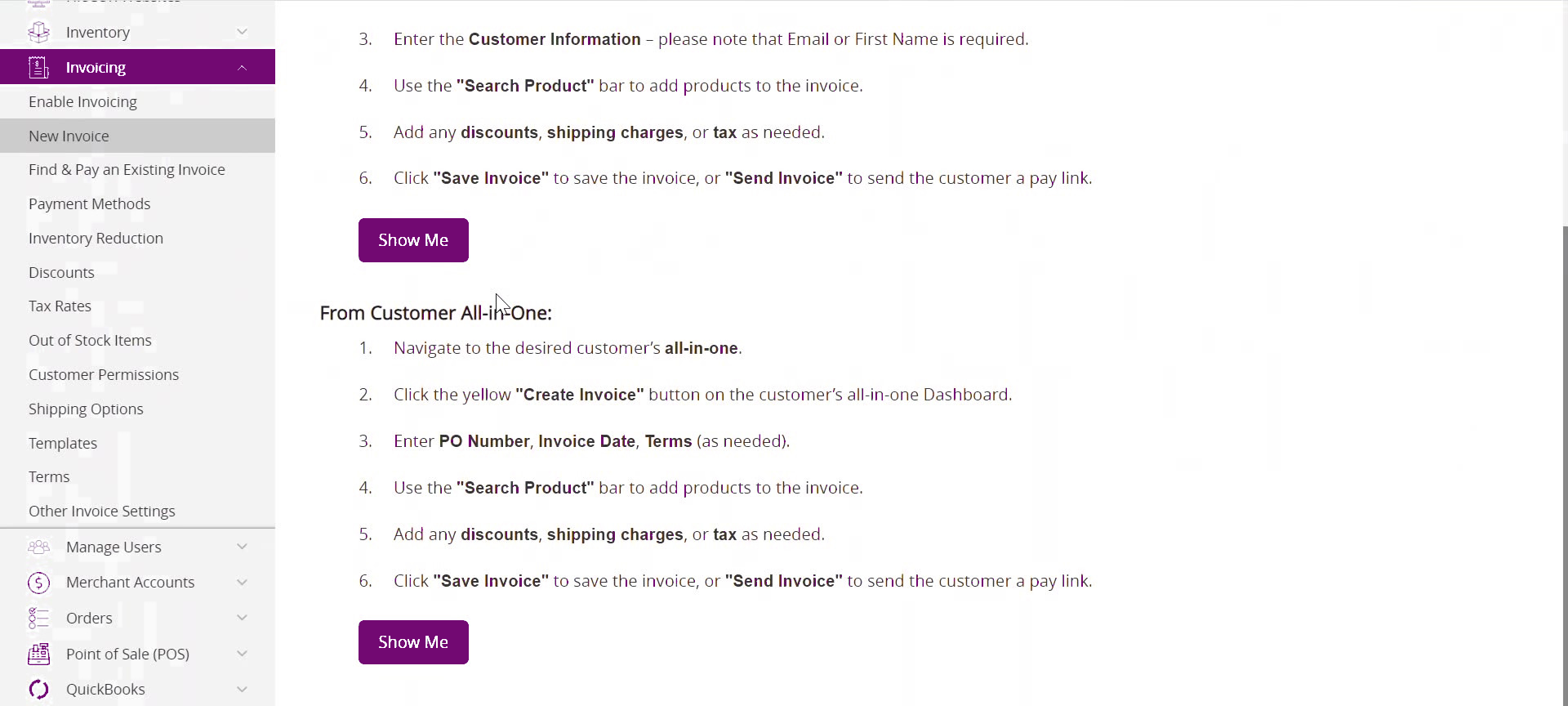Image resolution: width=1568 pixels, height=706 pixels.
Task: Click the Manage Users people icon
Action: [38, 547]
